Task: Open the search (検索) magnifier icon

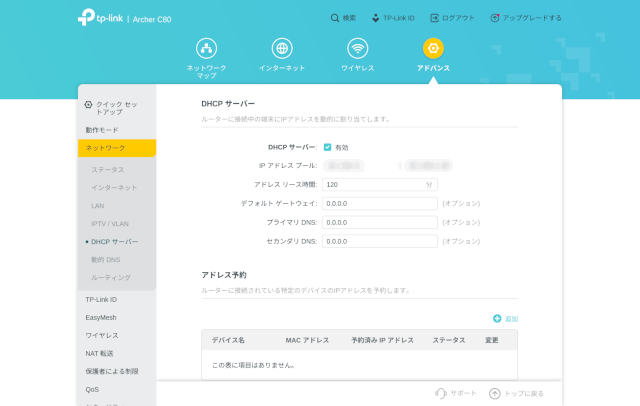Action: tap(335, 18)
